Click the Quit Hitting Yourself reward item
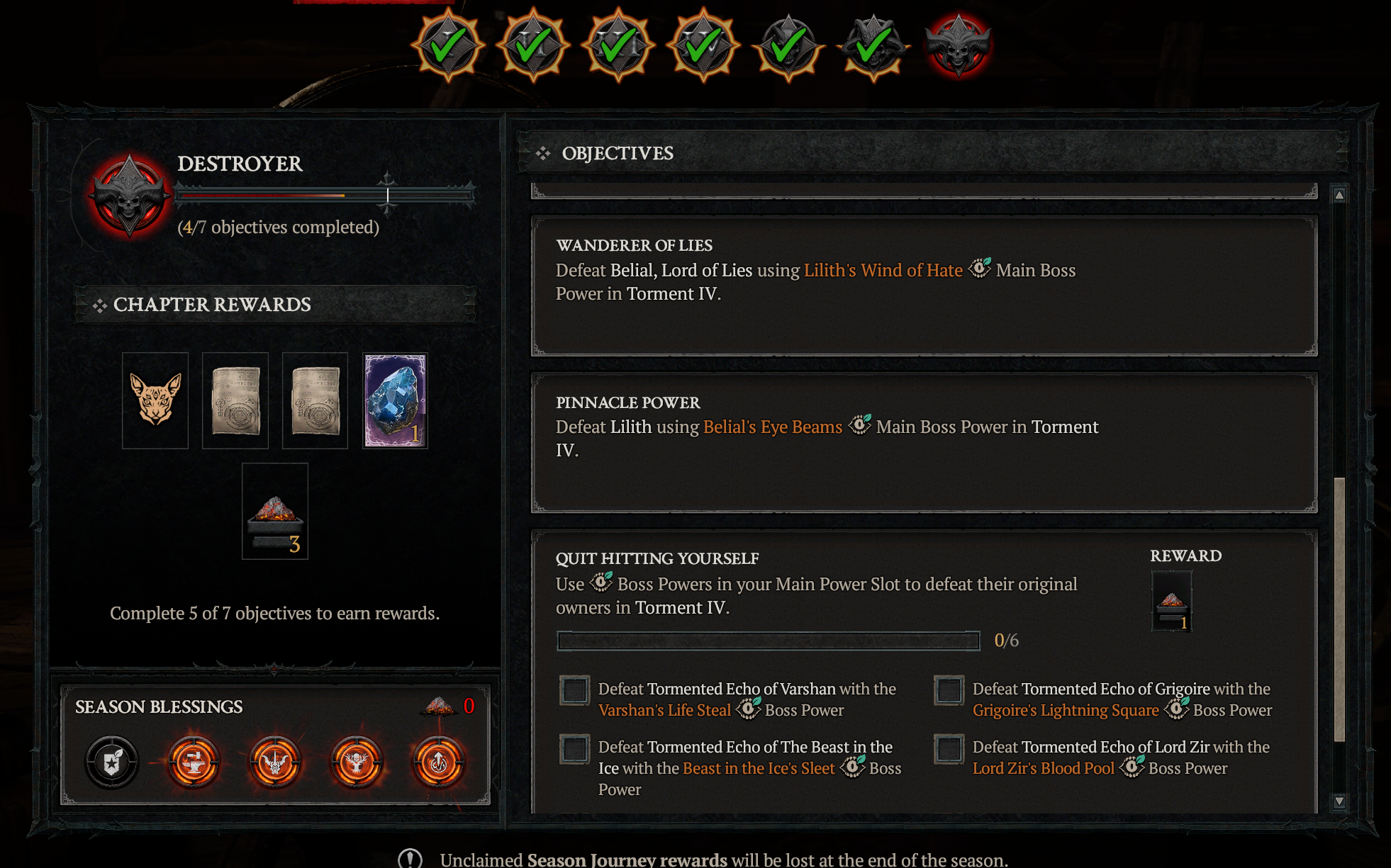The image size is (1391, 868). [1171, 601]
